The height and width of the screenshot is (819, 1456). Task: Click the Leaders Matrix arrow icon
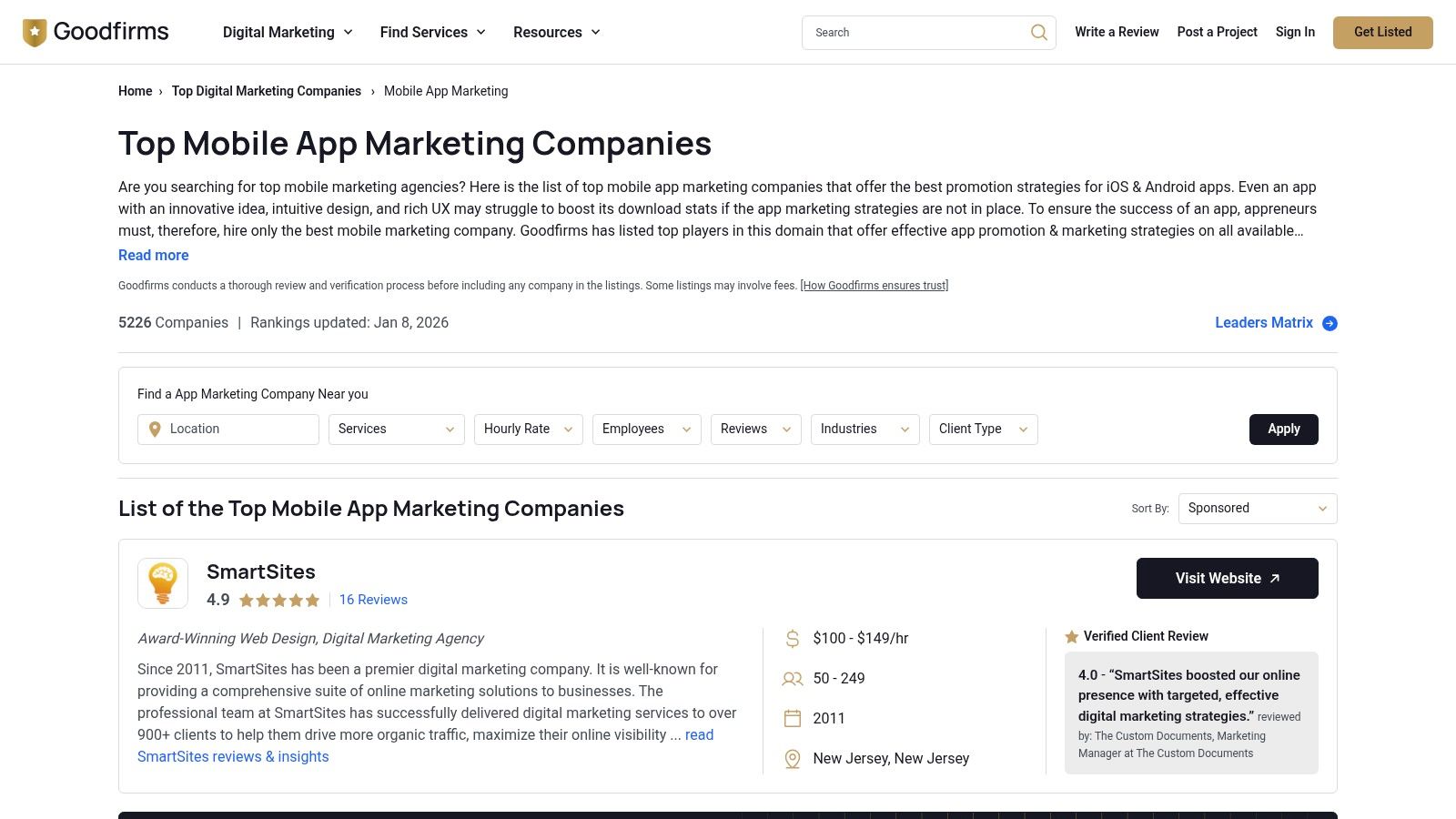[x=1330, y=323]
